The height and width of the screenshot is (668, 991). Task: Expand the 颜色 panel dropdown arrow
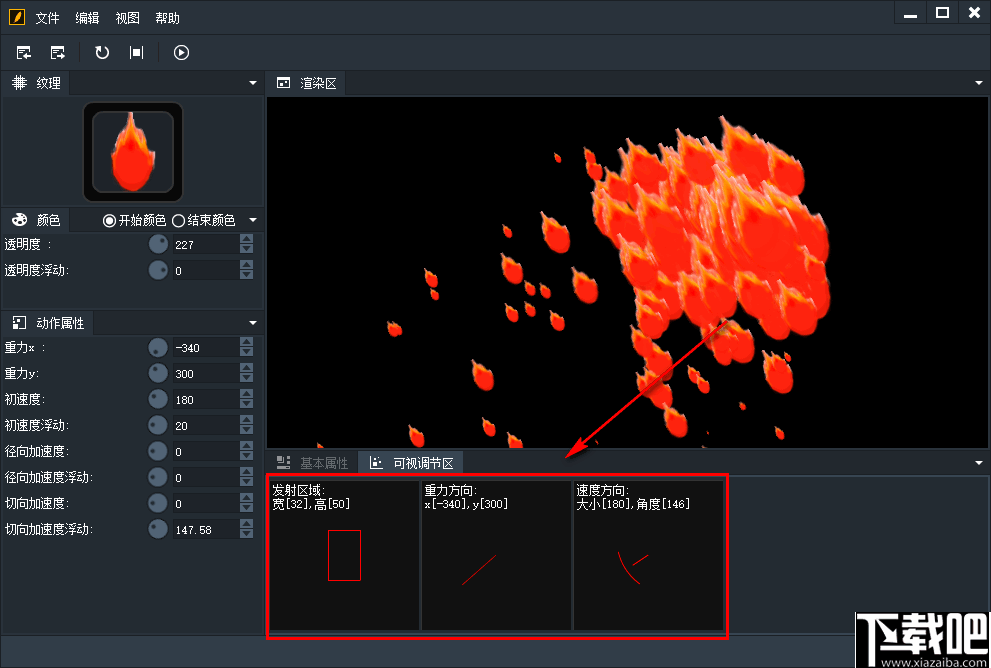coord(253,220)
